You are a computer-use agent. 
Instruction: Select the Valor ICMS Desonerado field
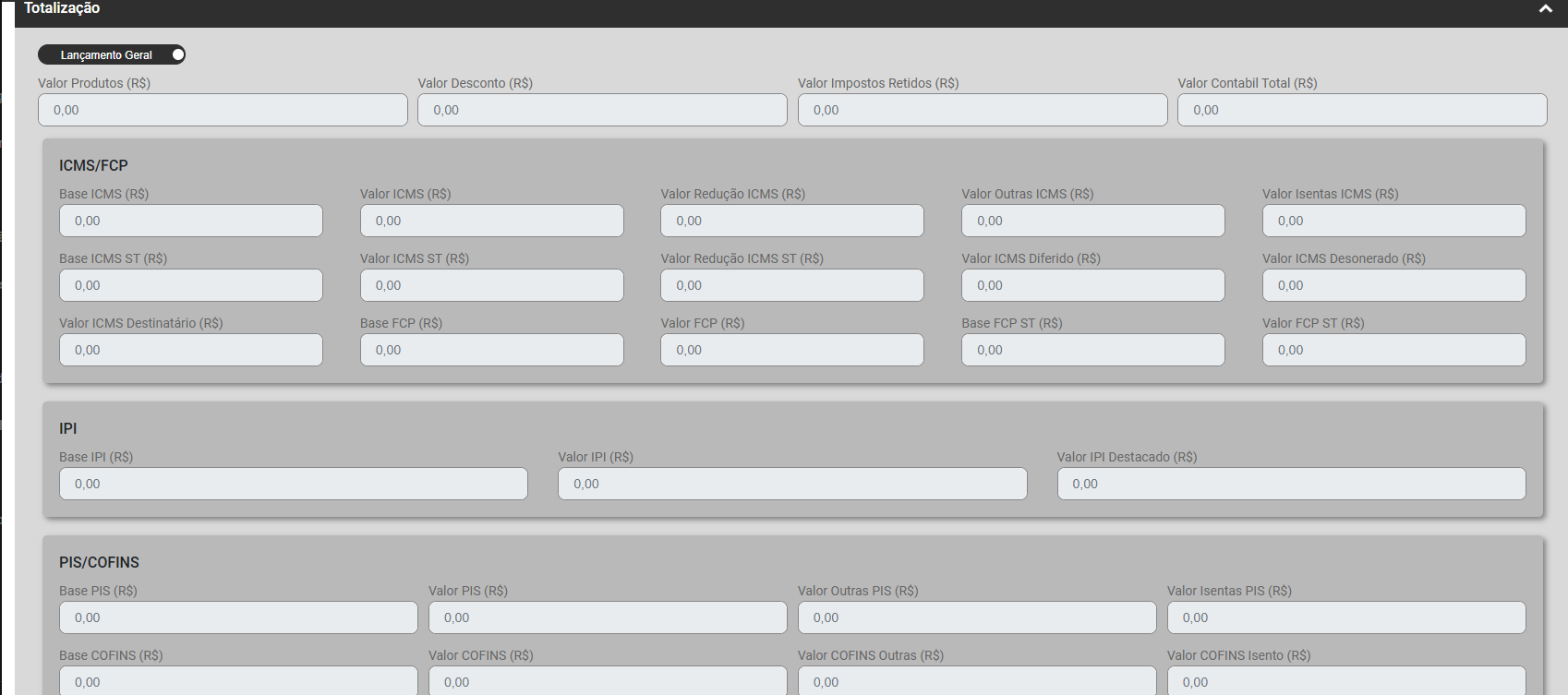pos(1393,285)
